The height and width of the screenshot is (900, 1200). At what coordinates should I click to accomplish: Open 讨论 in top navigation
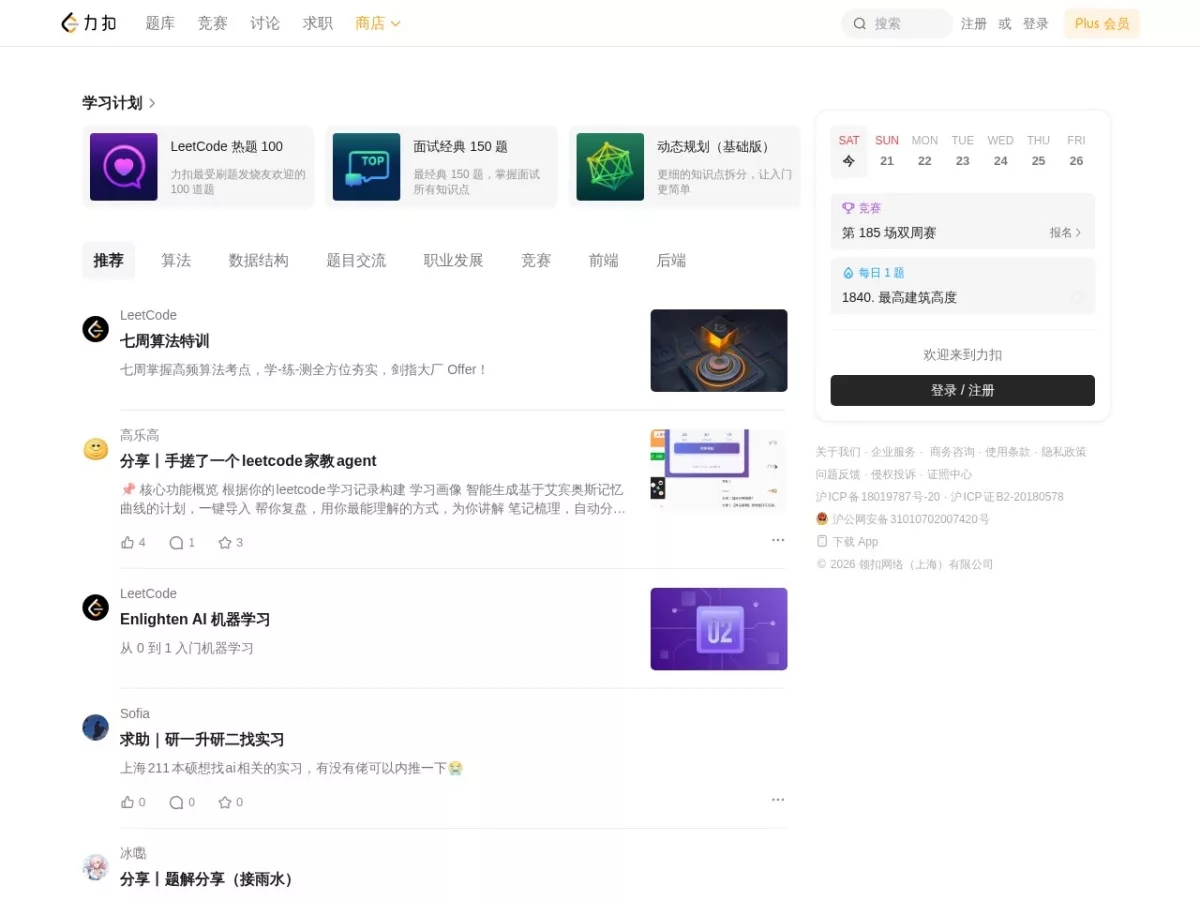[x=265, y=23]
